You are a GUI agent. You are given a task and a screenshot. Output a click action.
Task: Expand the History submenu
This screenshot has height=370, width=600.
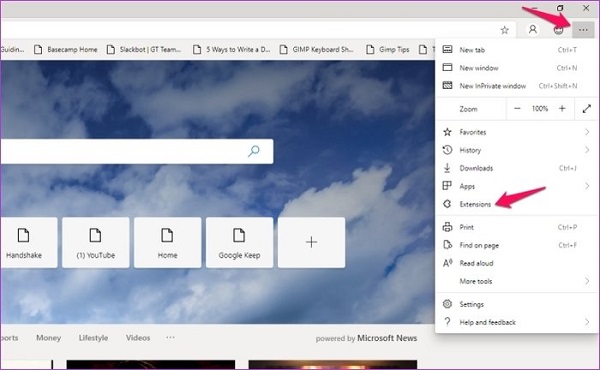pyautogui.click(x=516, y=150)
